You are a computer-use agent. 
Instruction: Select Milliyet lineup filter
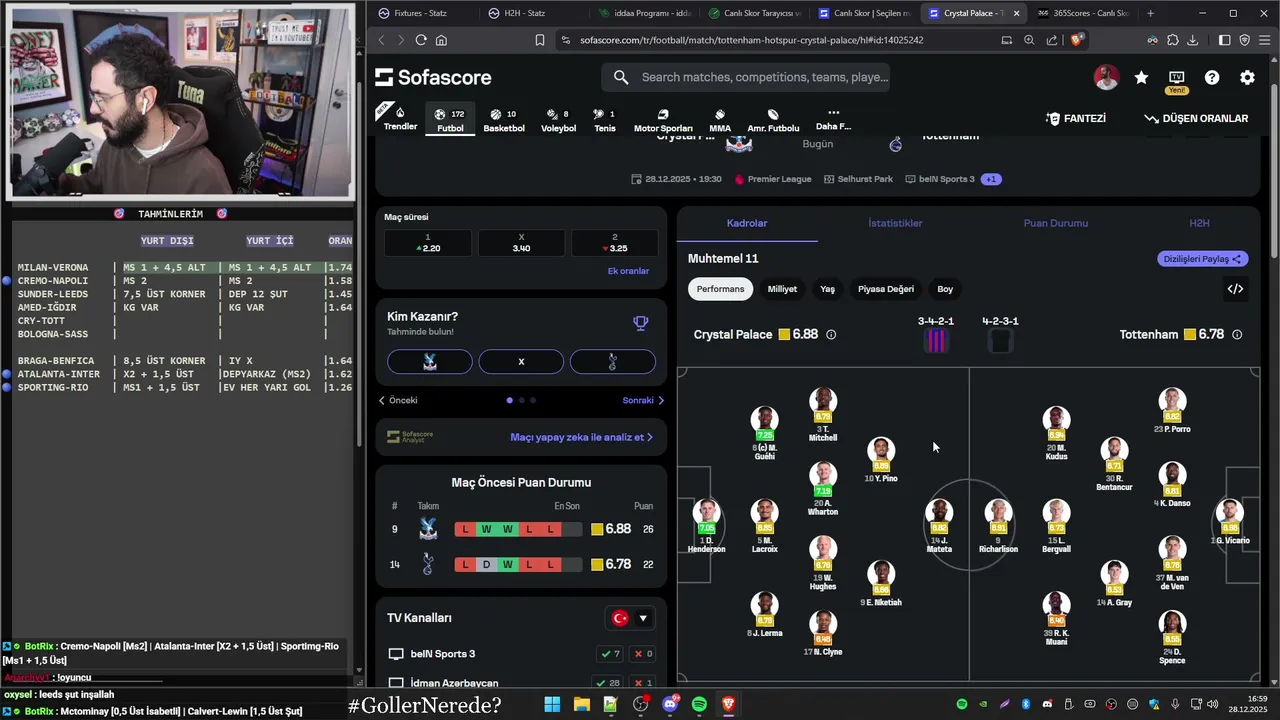click(x=782, y=289)
